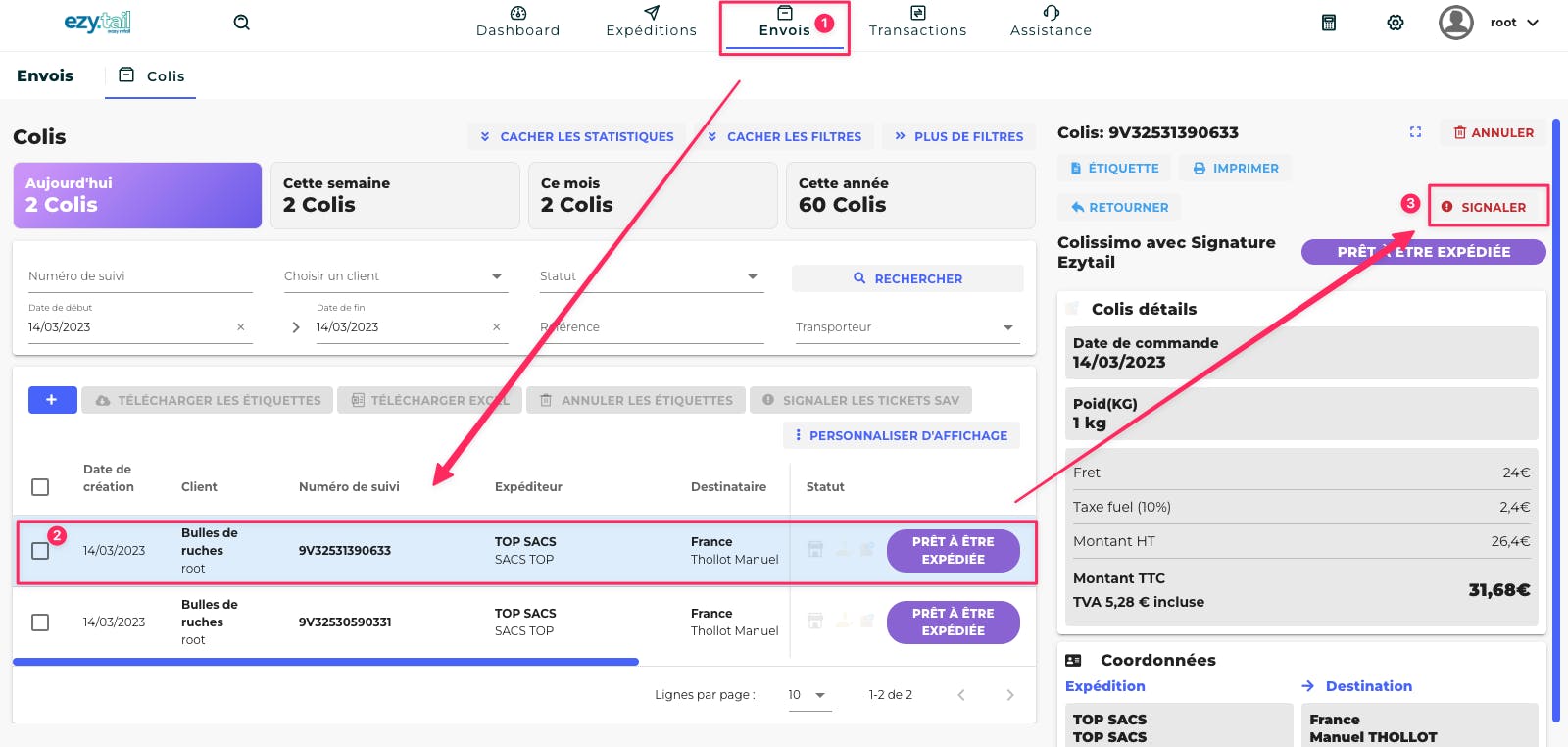This screenshot has height=747, width=1568.
Task: Click the Numéro de suivi input field
Action: pos(140,276)
